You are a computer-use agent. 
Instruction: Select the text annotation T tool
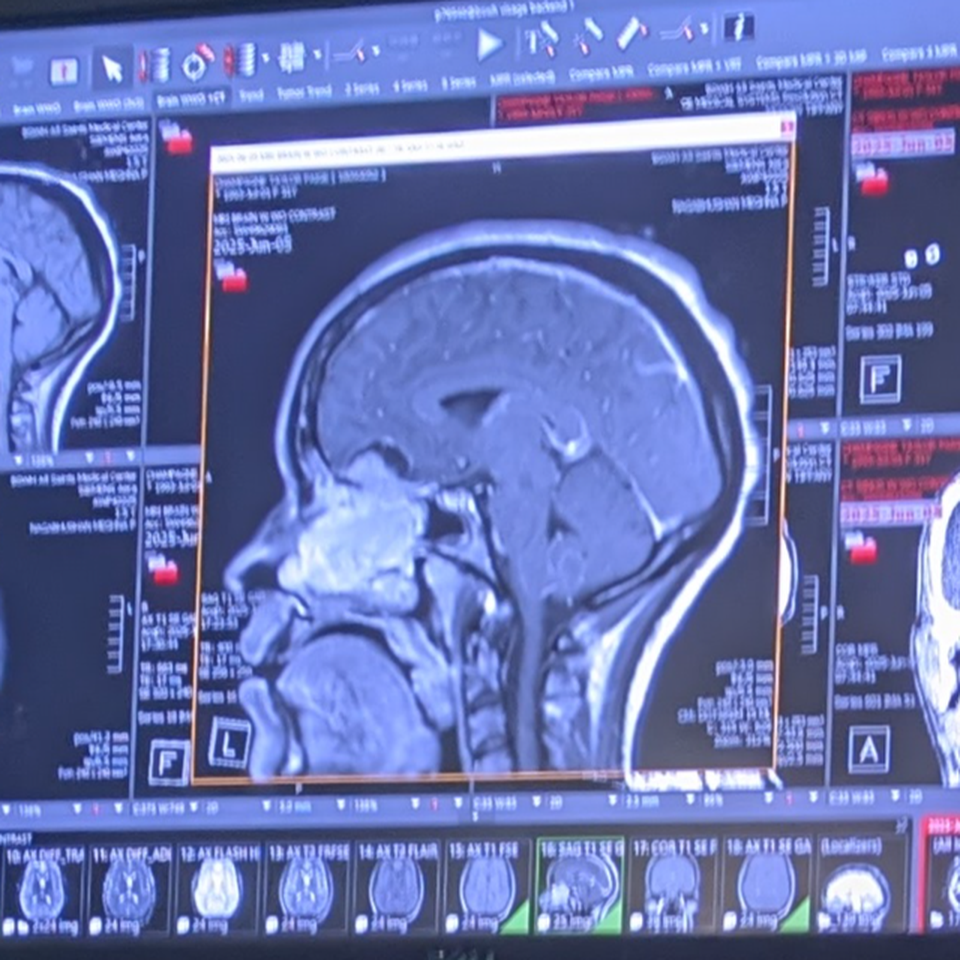pos(541,40)
